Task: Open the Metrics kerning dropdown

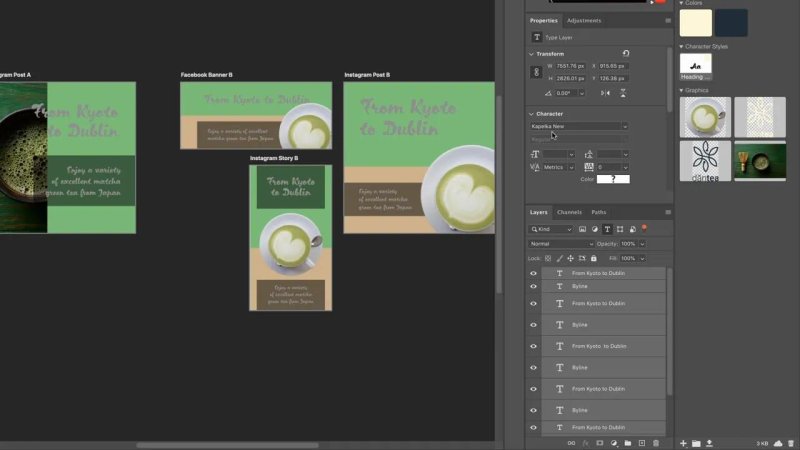Action: click(x=571, y=167)
